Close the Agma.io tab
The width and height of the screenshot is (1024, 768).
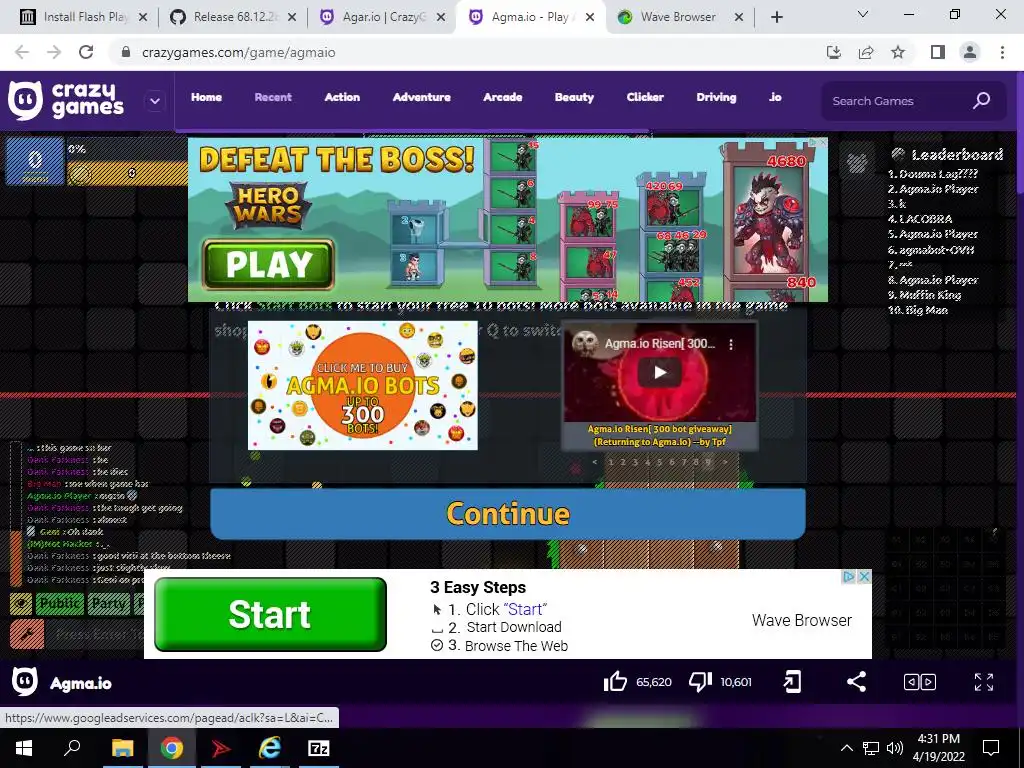click(x=590, y=17)
